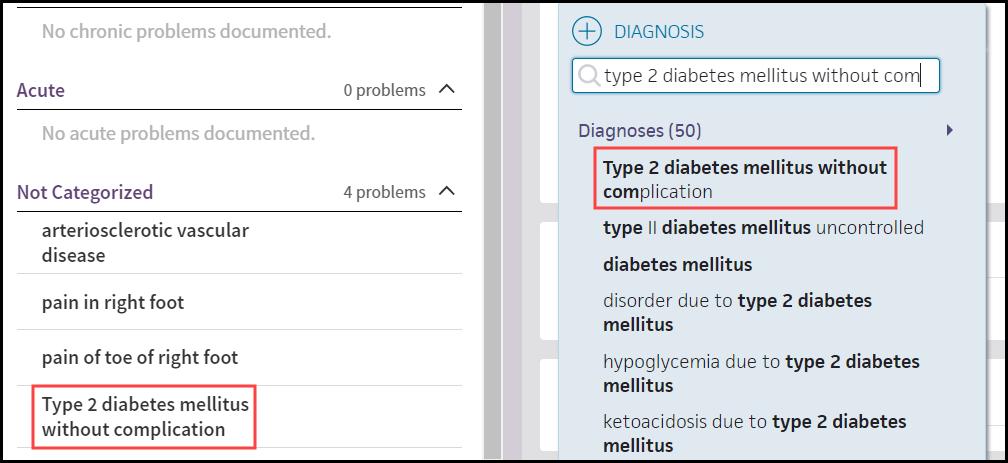Select ketoacidosis due to type 2 diabetes mellitus
The height and width of the screenshot is (463, 1008).
pos(755,433)
